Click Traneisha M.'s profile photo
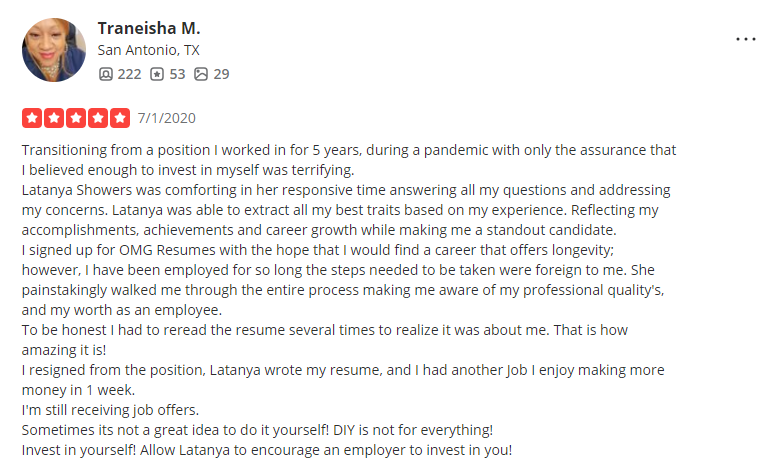 tap(54, 50)
